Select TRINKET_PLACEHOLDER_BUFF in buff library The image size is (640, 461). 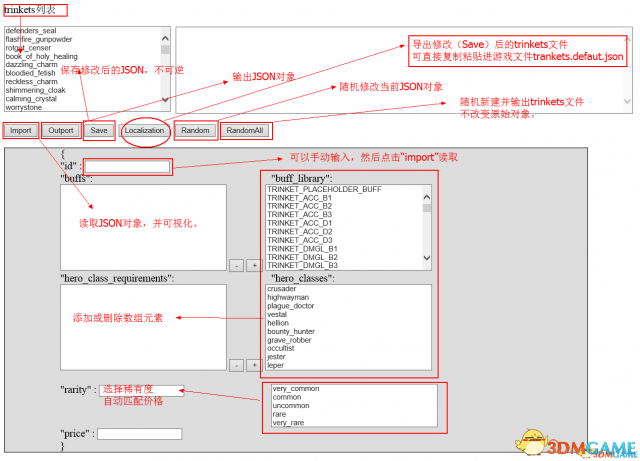coord(324,189)
